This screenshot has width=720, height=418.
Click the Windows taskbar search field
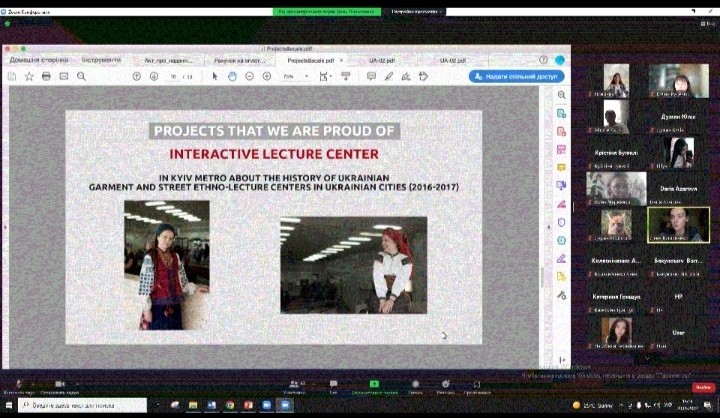80,405
